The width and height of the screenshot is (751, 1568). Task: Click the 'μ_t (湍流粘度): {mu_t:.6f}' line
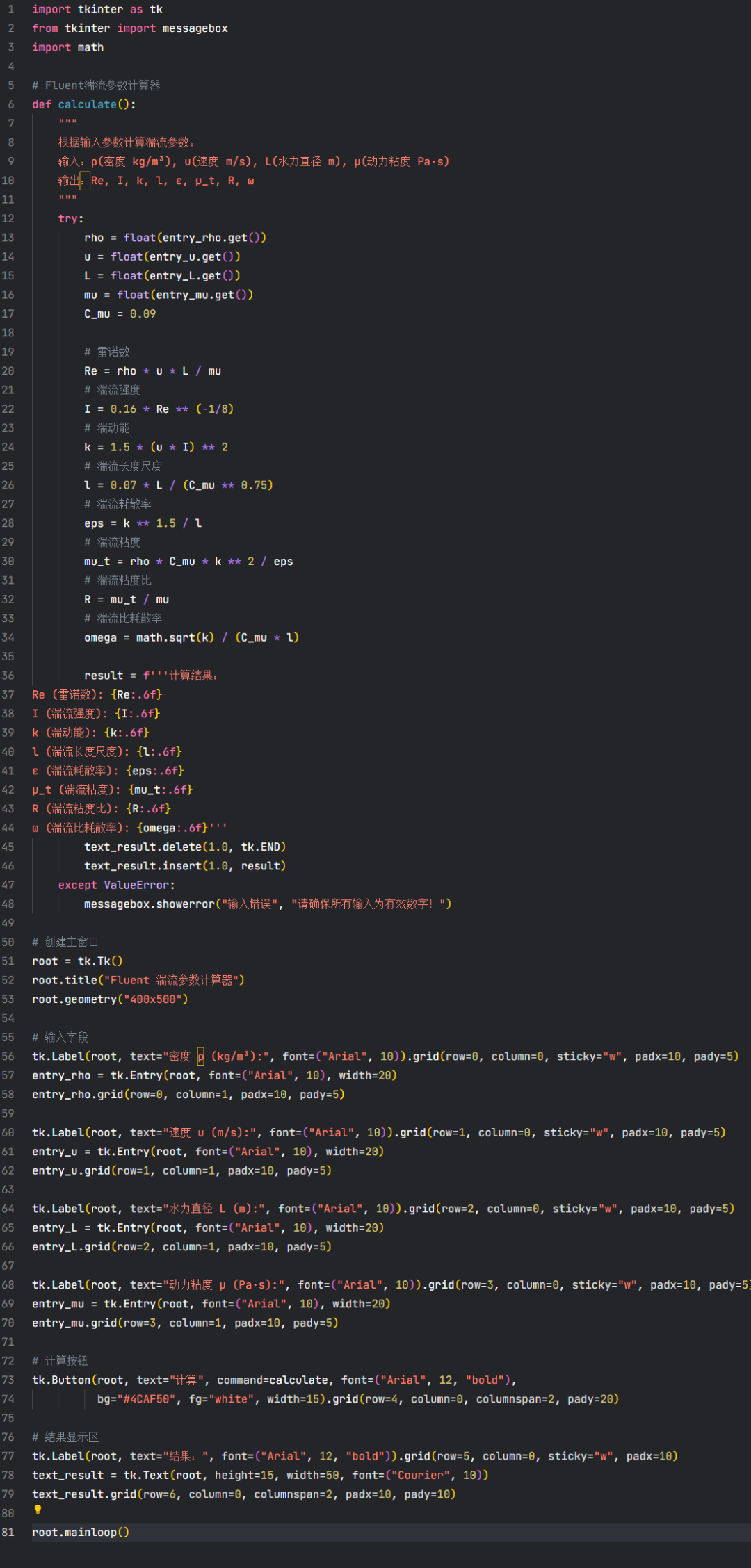pyautogui.click(x=113, y=790)
